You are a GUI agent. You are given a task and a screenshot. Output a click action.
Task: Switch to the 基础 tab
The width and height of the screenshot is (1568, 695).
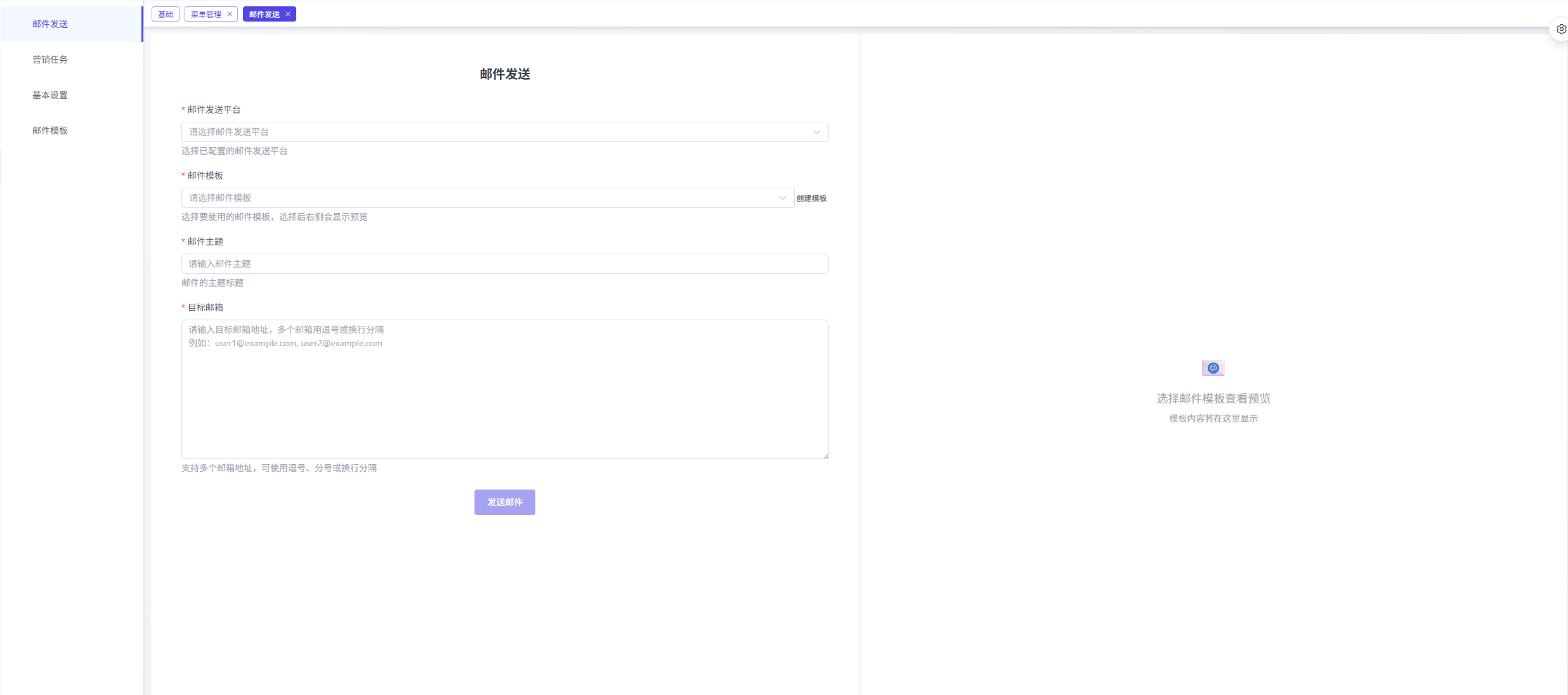[166, 14]
